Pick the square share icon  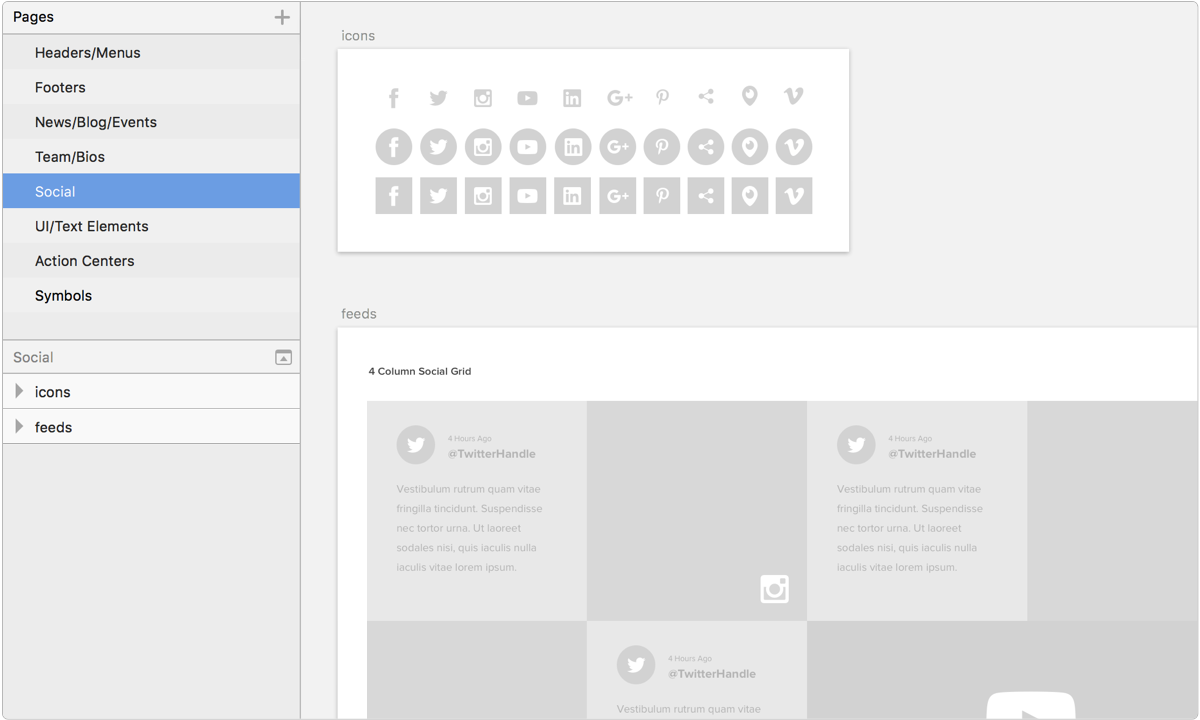pyautogui.click(x=706, y=196)
